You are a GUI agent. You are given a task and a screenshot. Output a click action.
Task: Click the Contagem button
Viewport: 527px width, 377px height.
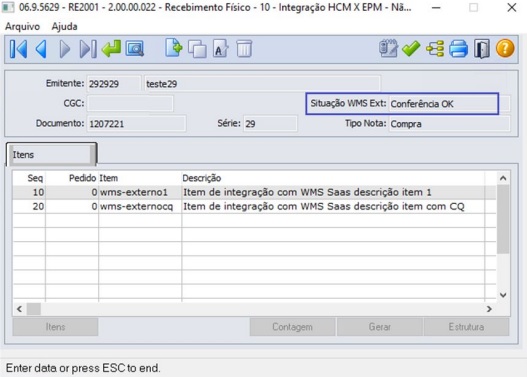pyautogui.click(x=292, y=327)
